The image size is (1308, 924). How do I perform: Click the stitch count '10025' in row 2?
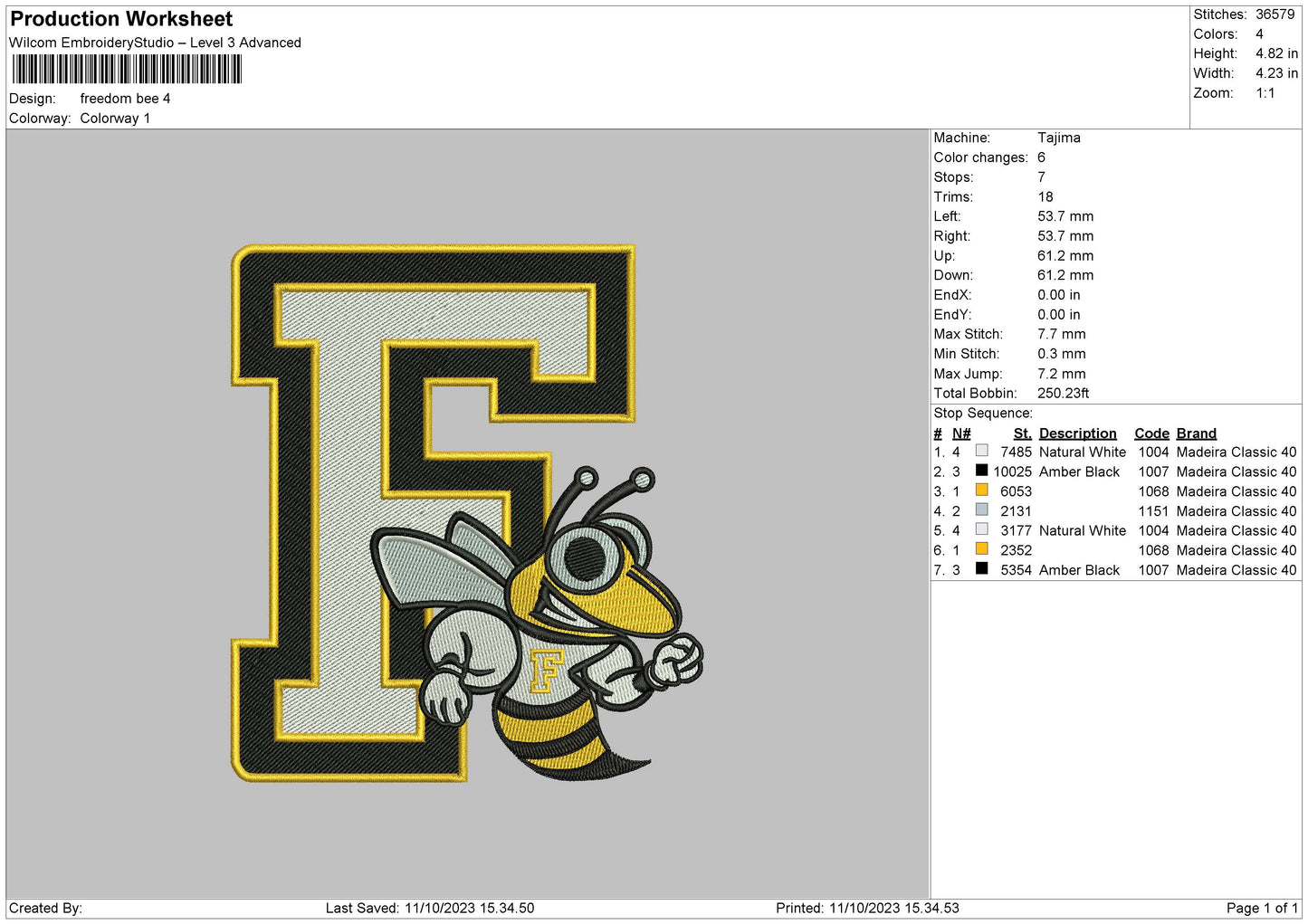[x=1012, y=472]
